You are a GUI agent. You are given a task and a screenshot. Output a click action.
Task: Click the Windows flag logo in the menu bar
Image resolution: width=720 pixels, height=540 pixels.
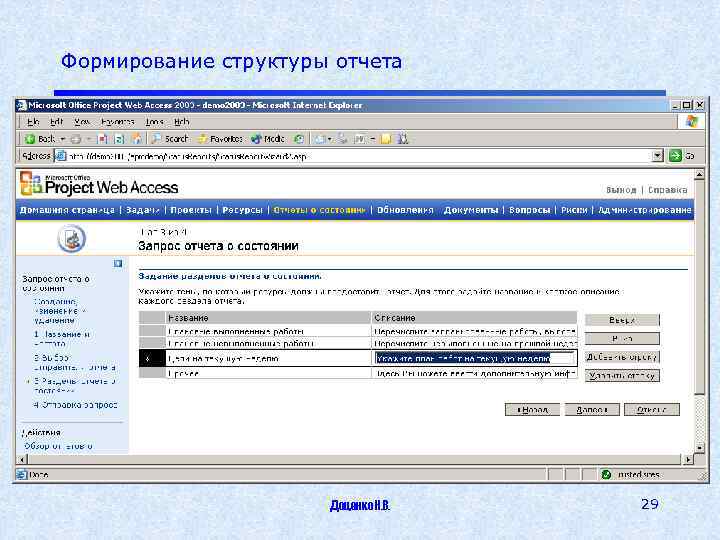pyautogui.click(x=691, y=122)
